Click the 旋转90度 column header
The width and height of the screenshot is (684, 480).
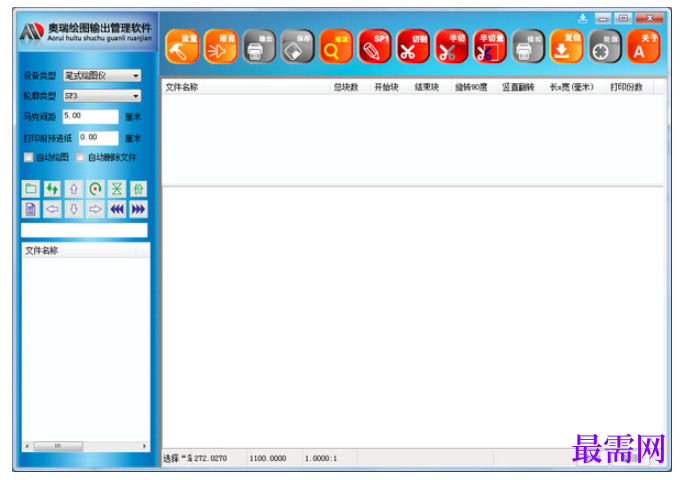[471, 87]
